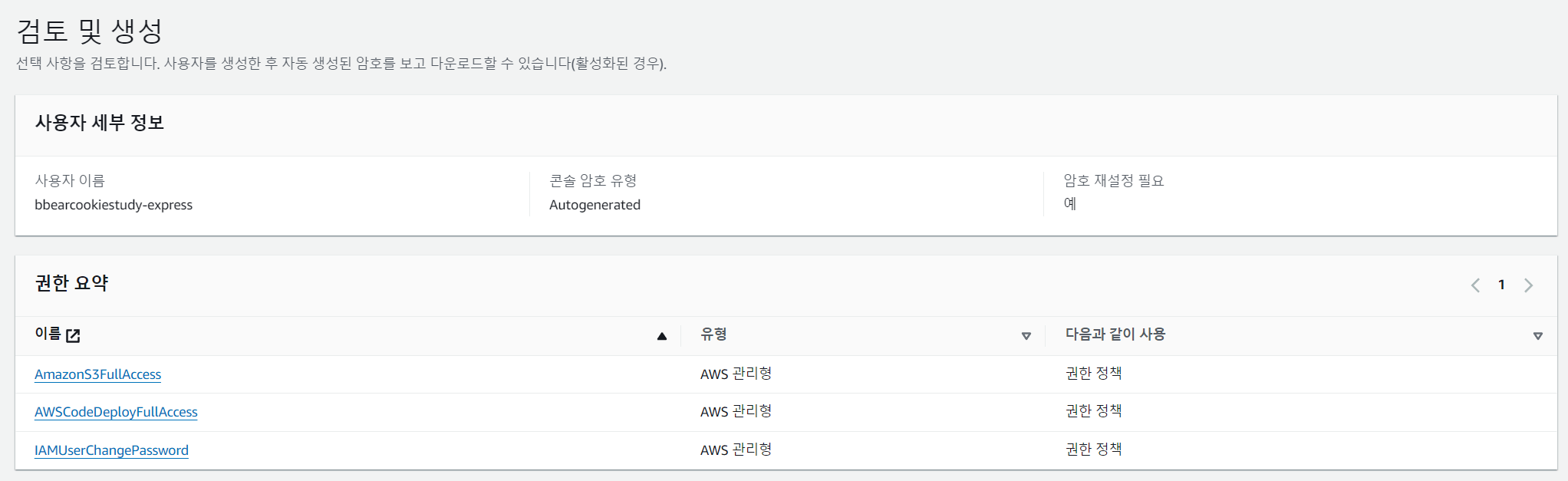The image size is (1568, 481).
Task: Click the 사용자 세부 정보 section heading
Action: [100, 123]
